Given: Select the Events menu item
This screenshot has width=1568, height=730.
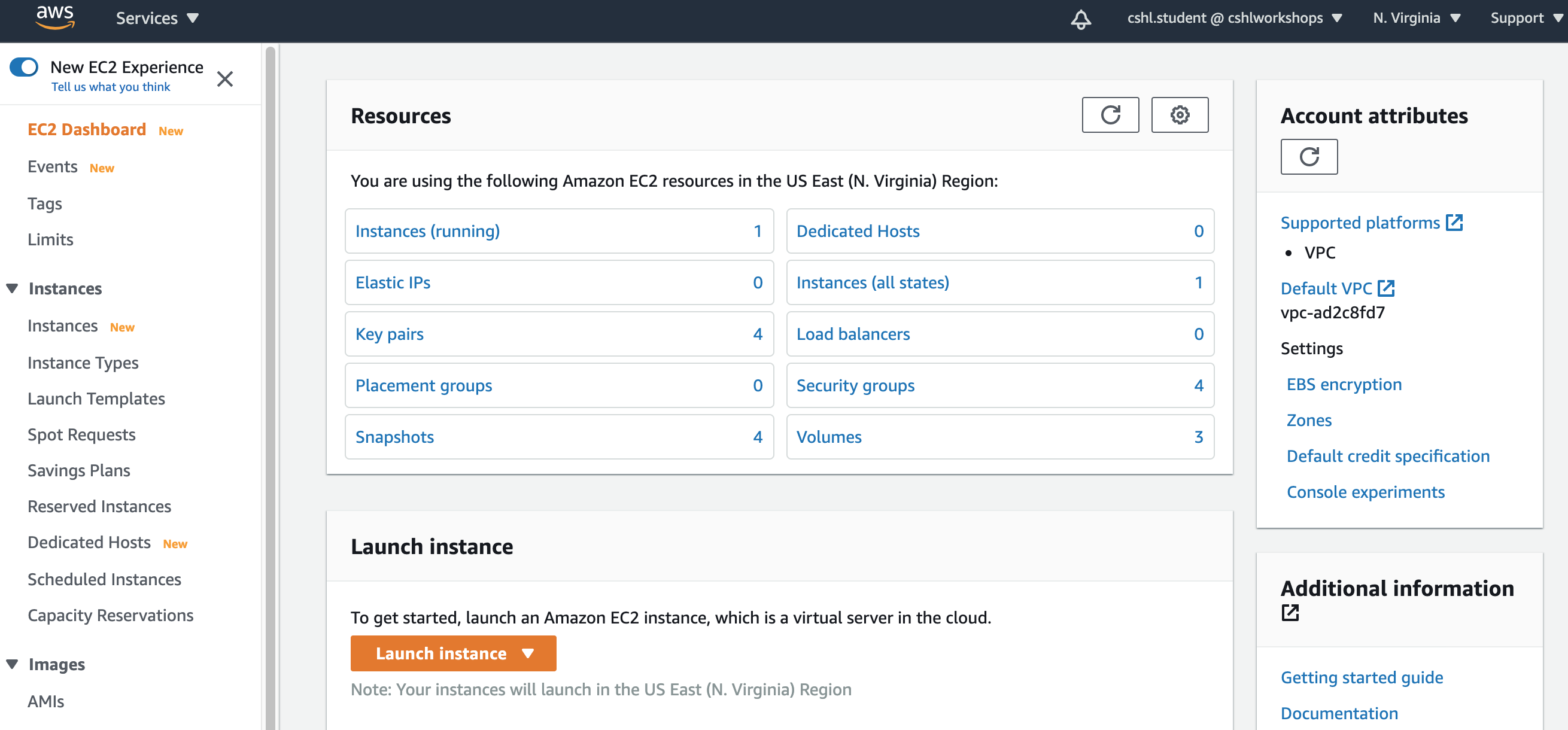Looking at the screenshot, I should pyautogui.click(x=52, y=166).
